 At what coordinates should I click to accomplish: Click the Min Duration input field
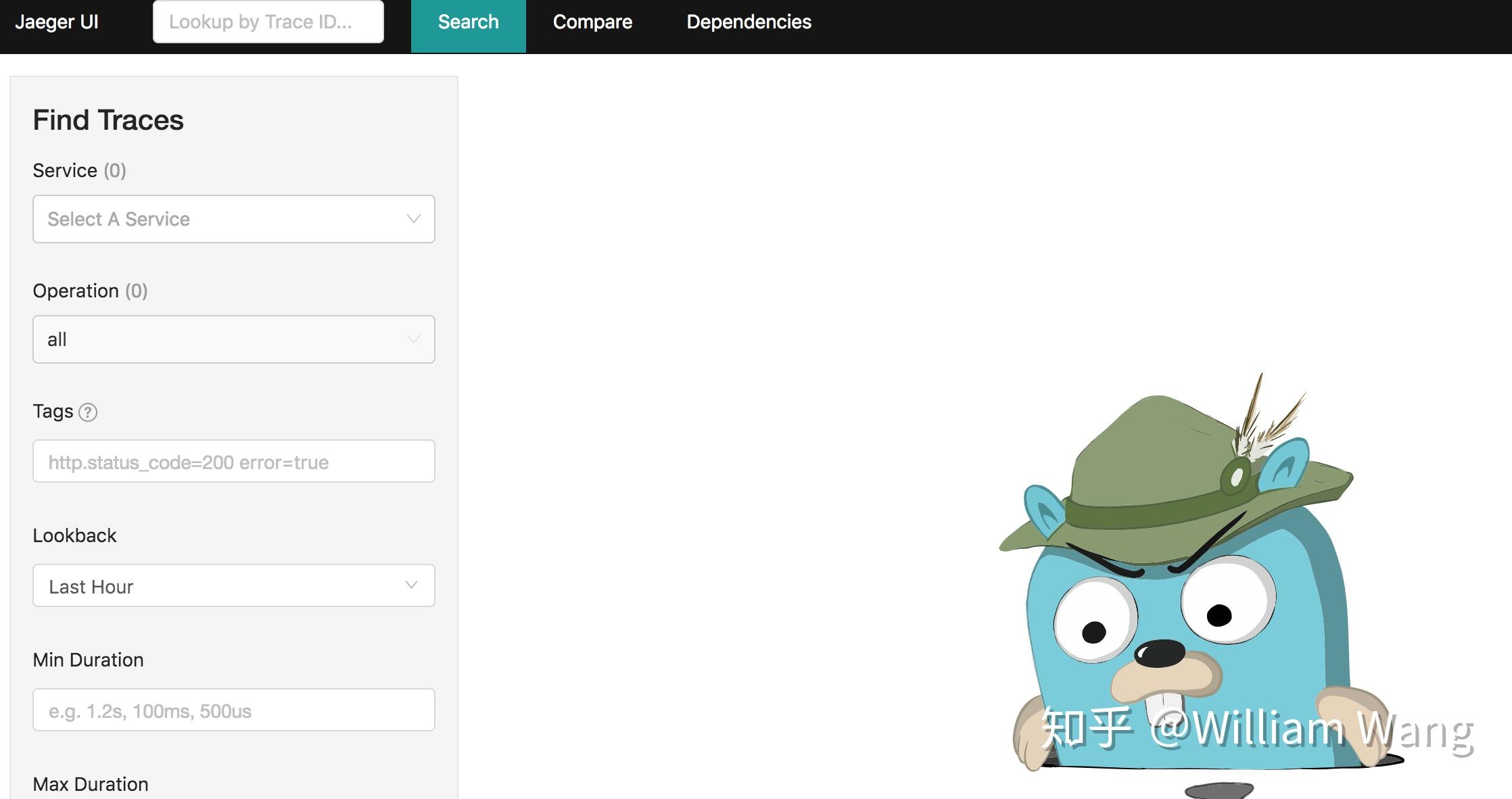pyautogui.click(x=233, y=710)
